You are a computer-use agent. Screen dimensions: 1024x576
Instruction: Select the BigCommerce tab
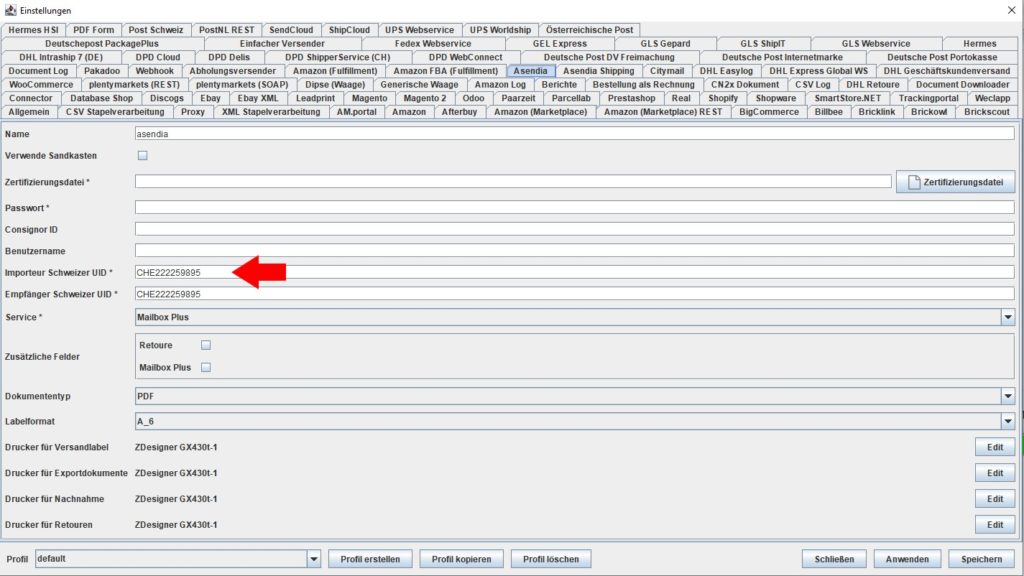[769, 112]
